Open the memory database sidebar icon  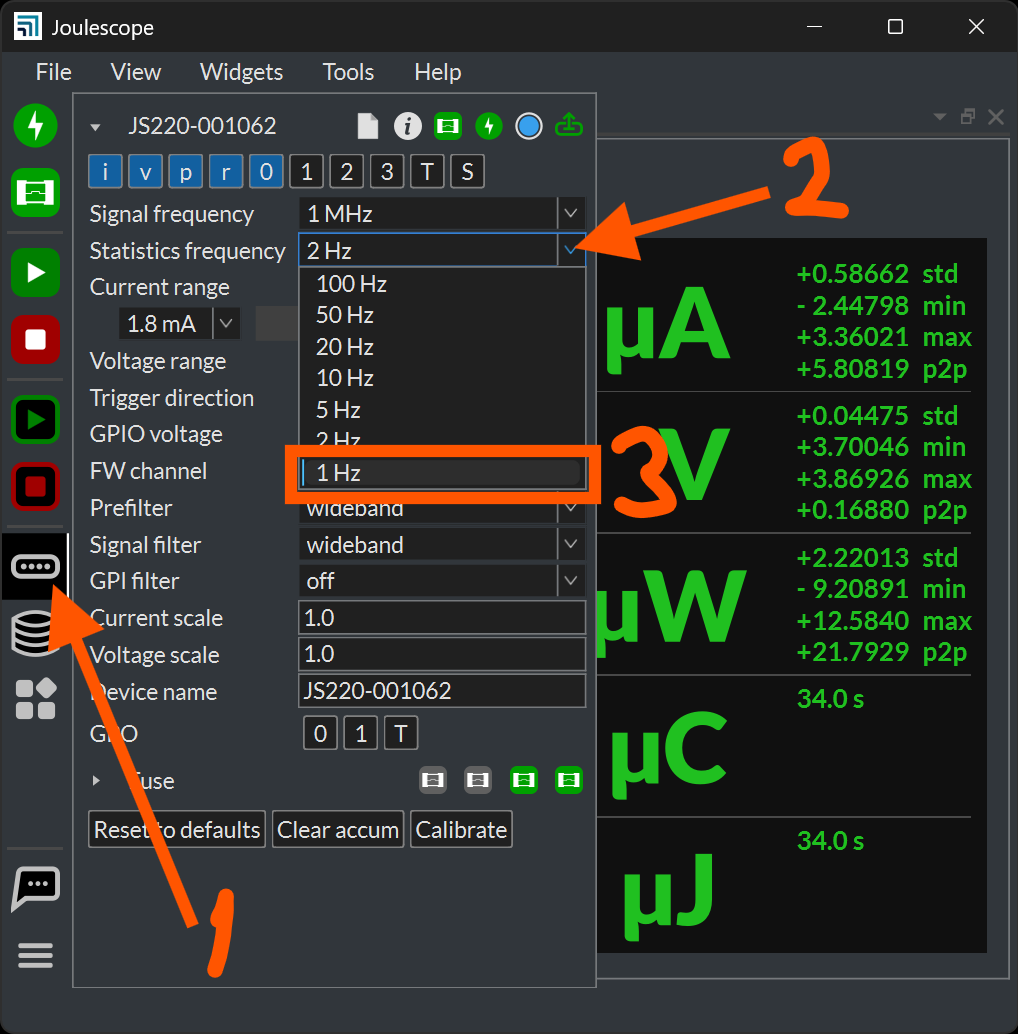tap(36, 635)
